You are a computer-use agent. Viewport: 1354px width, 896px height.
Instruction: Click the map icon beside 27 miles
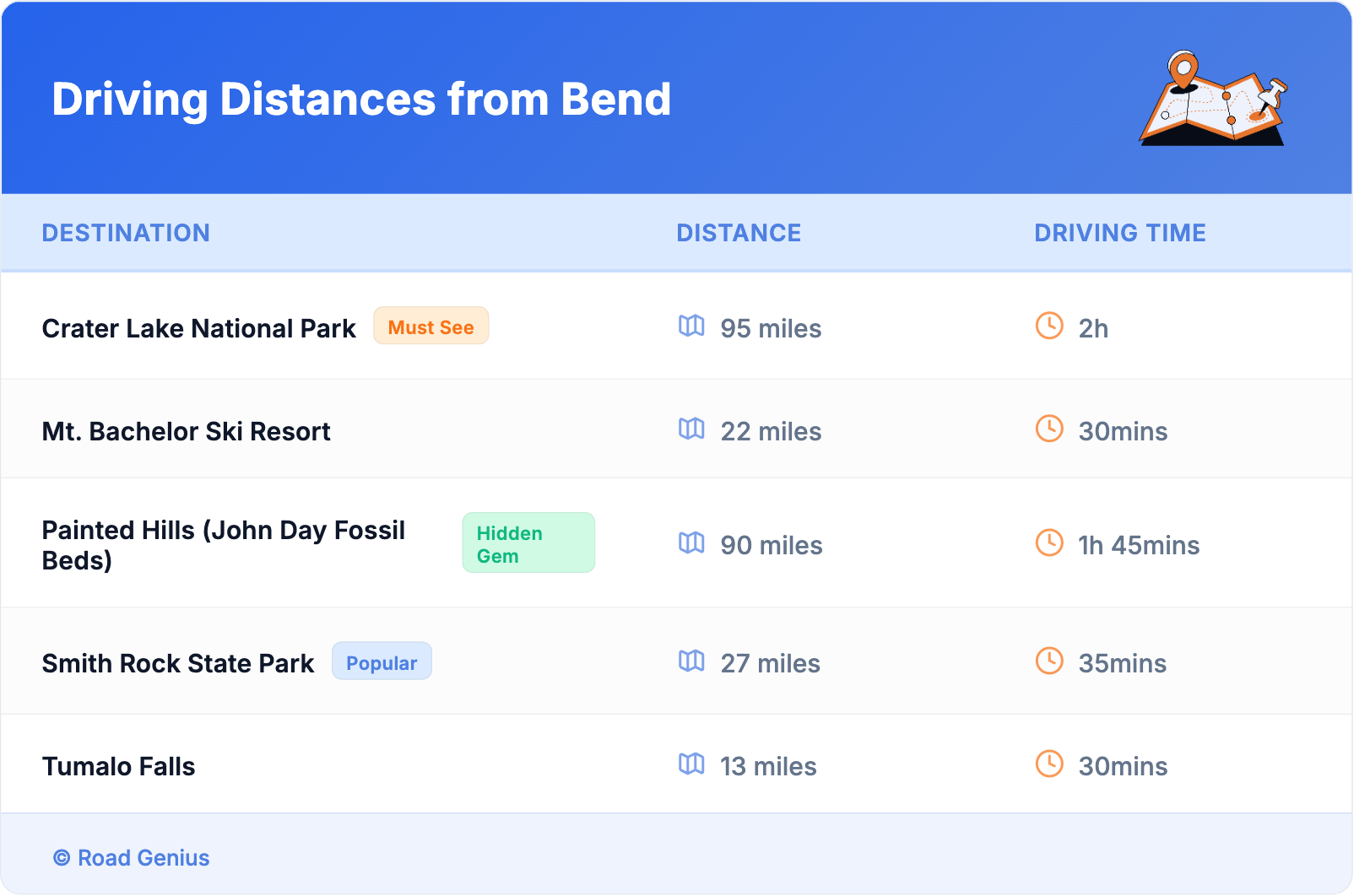691,661
